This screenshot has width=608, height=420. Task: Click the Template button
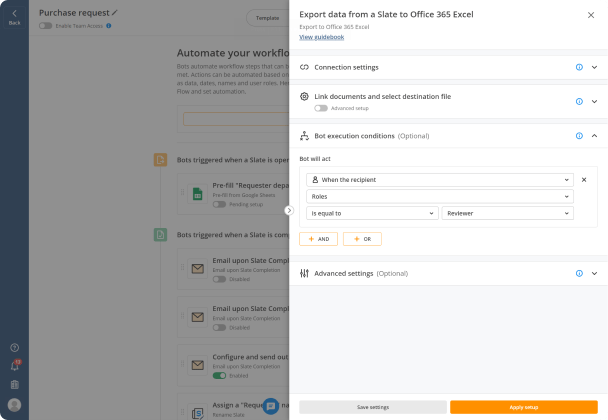coord(268,18)
